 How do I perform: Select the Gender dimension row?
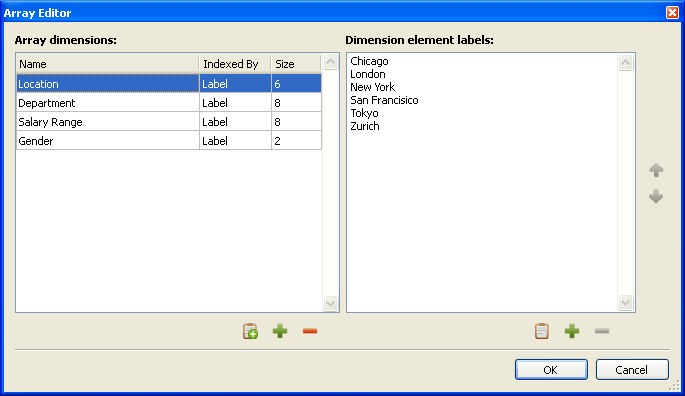pyautogui.click(x=169, y=141)
